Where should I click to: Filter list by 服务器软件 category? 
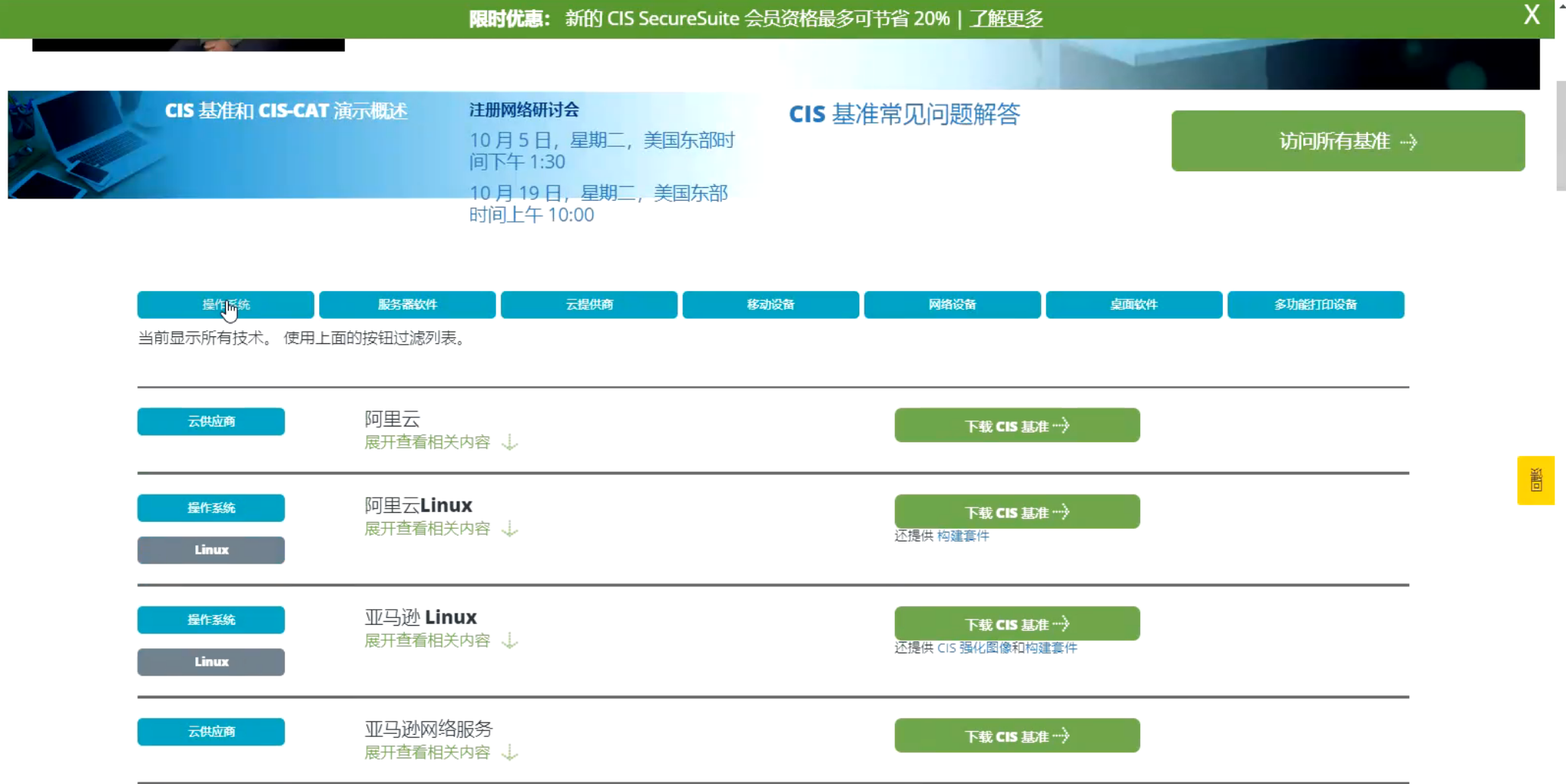408,305
